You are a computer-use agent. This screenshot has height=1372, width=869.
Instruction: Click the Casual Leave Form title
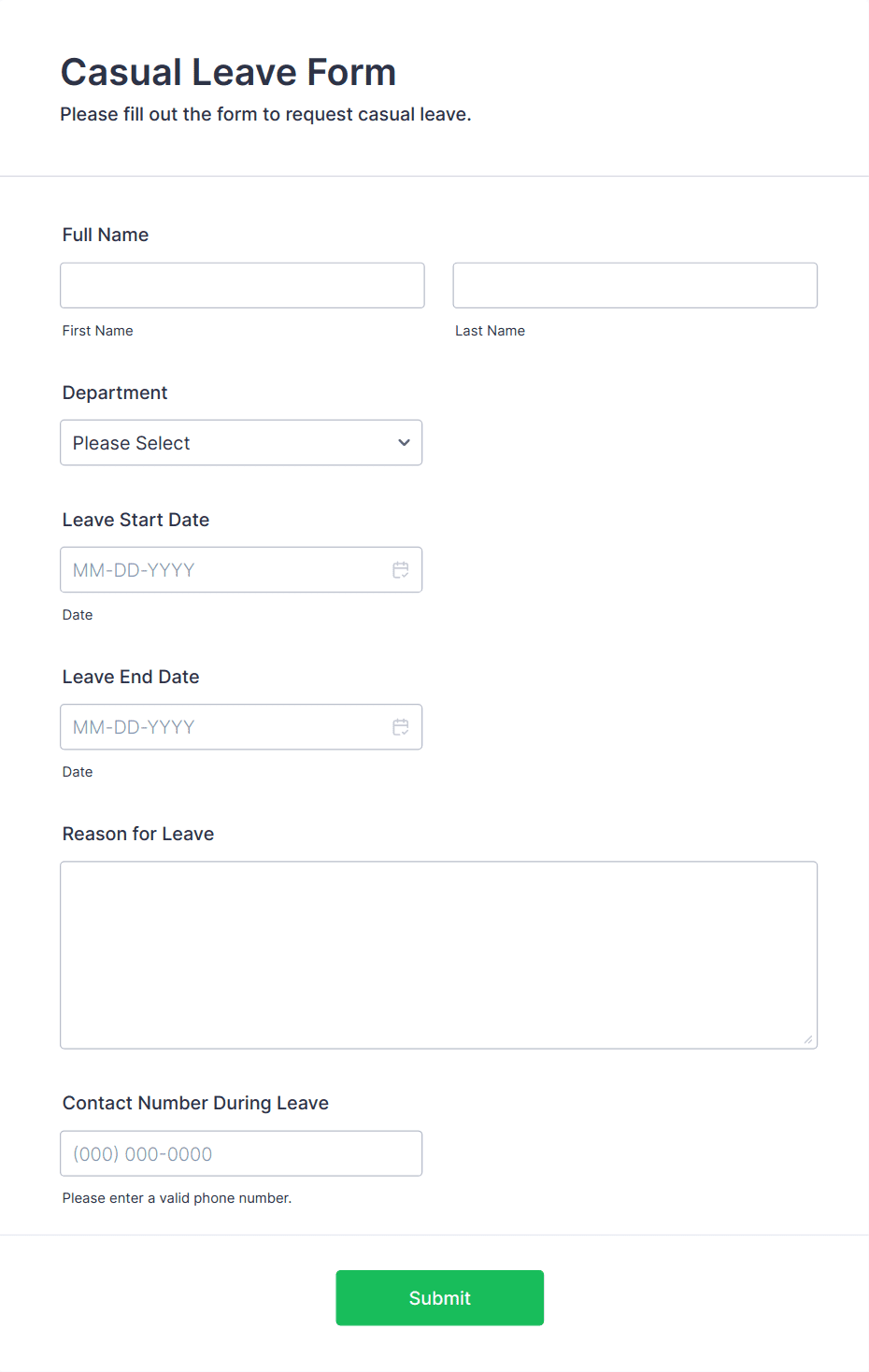(x=228, y=71)
